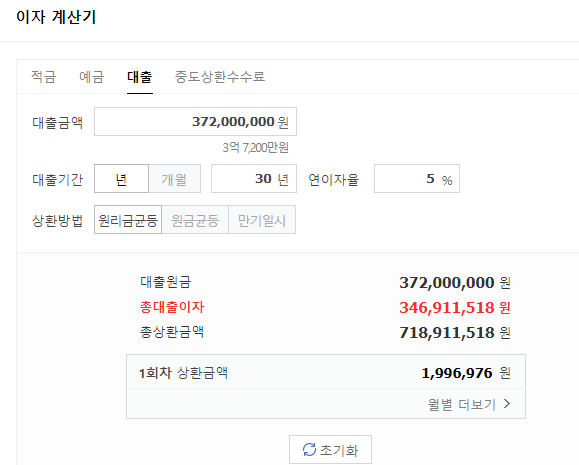579x465 pixels.
Task: Switch to the 적금 tab
Action: coord(43,77)
